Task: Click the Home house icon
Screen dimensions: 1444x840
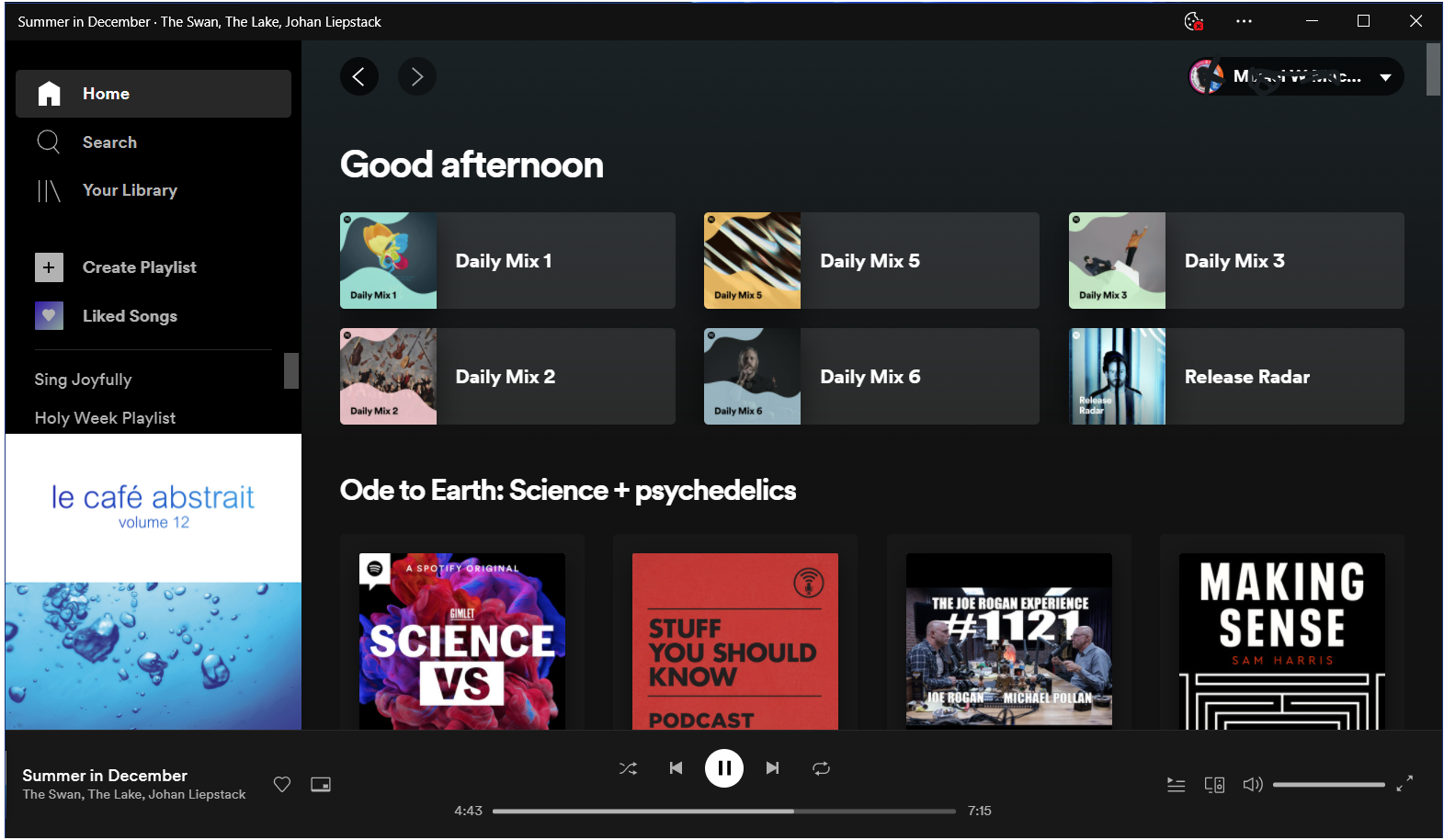Action: 49,94
